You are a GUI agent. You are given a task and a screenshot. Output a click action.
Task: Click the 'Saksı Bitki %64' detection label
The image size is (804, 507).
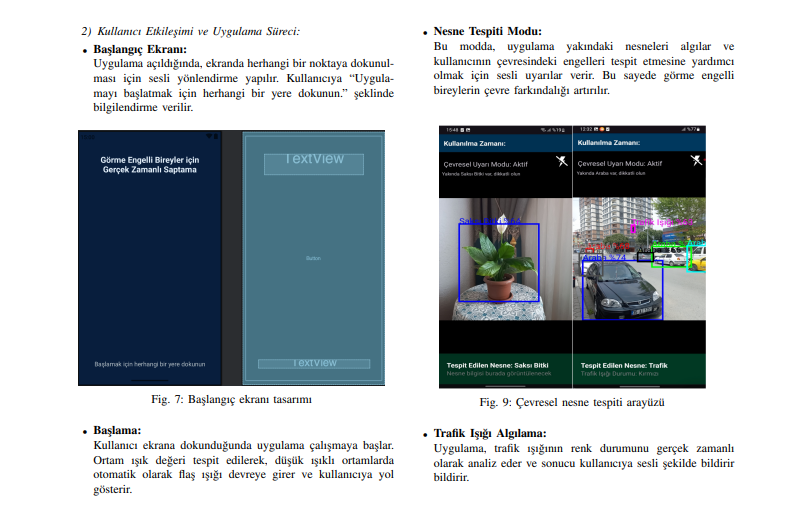490,220
